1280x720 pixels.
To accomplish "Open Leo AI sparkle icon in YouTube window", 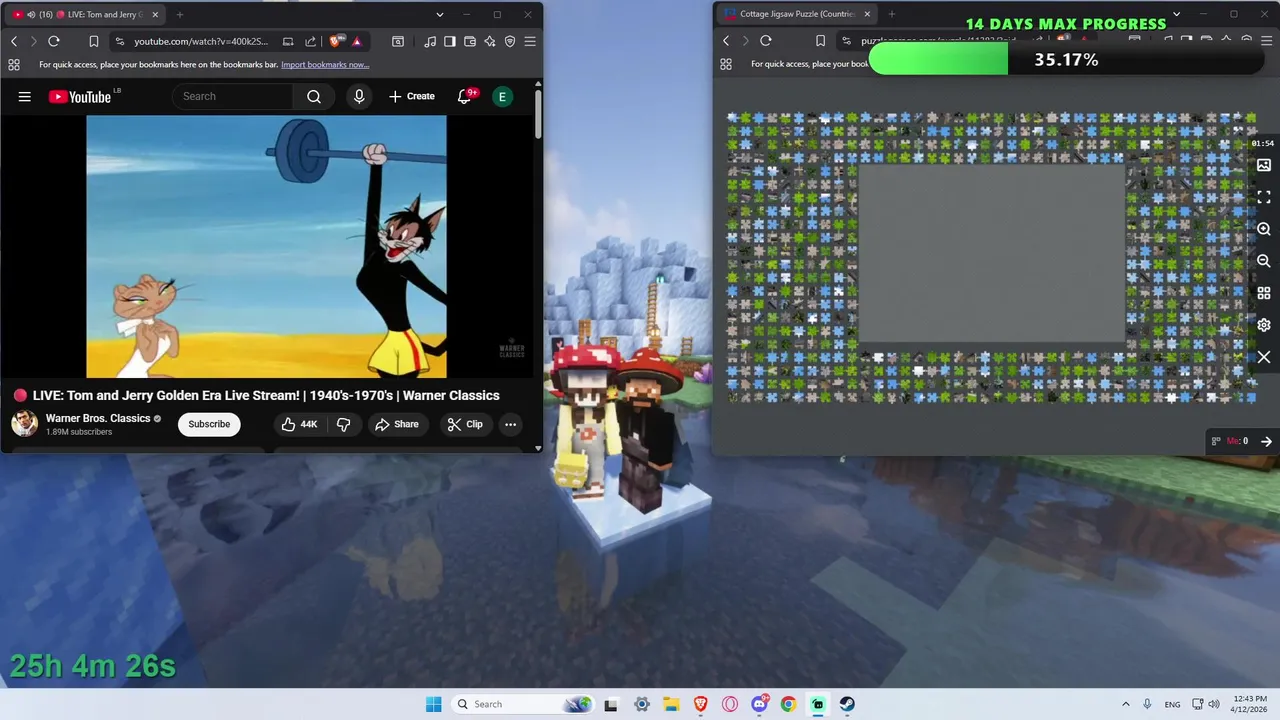I will pos(490,41).
